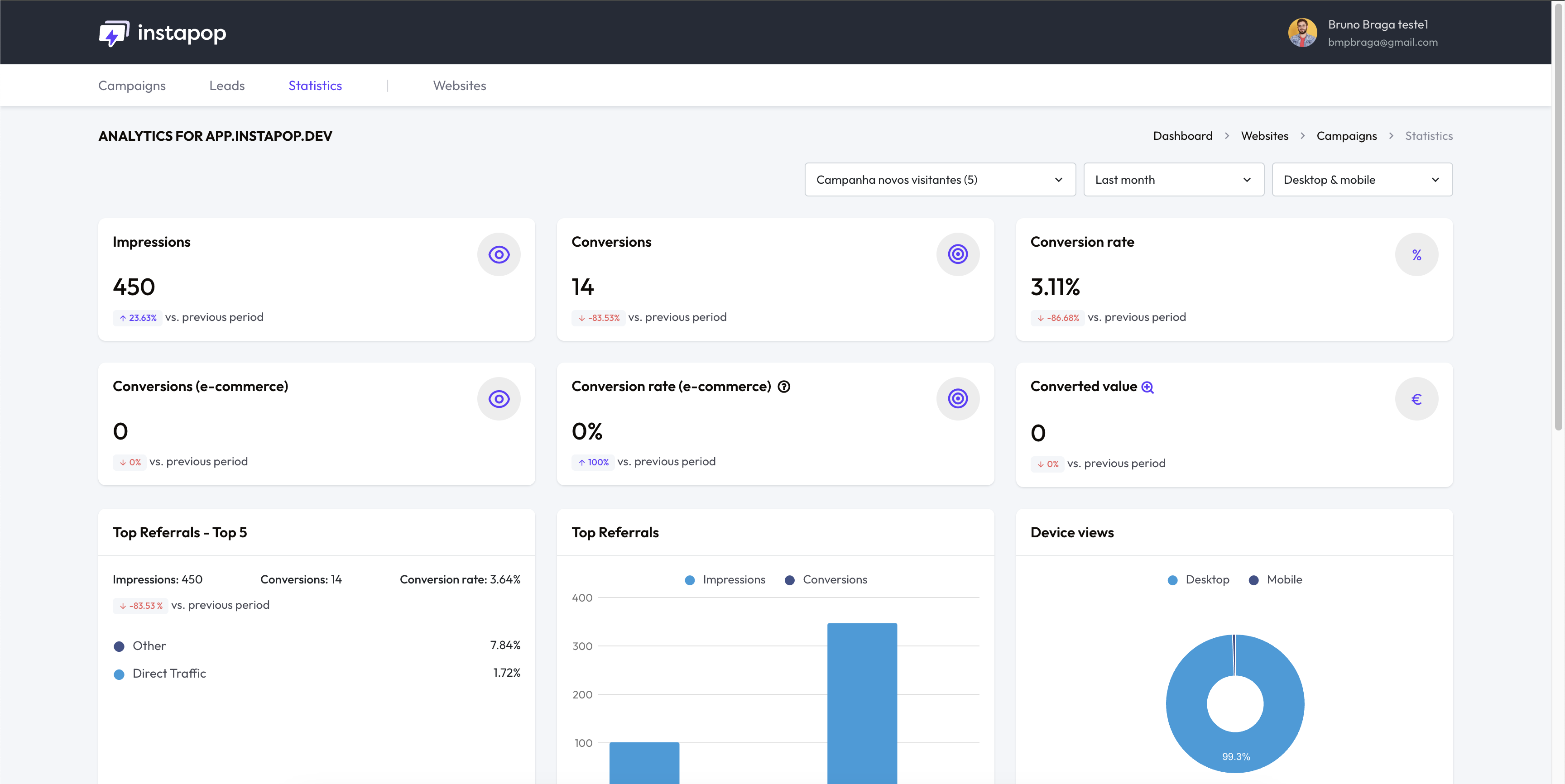Select the Statistics tab
1565x784 pixels.
click(x=315, y=86)
